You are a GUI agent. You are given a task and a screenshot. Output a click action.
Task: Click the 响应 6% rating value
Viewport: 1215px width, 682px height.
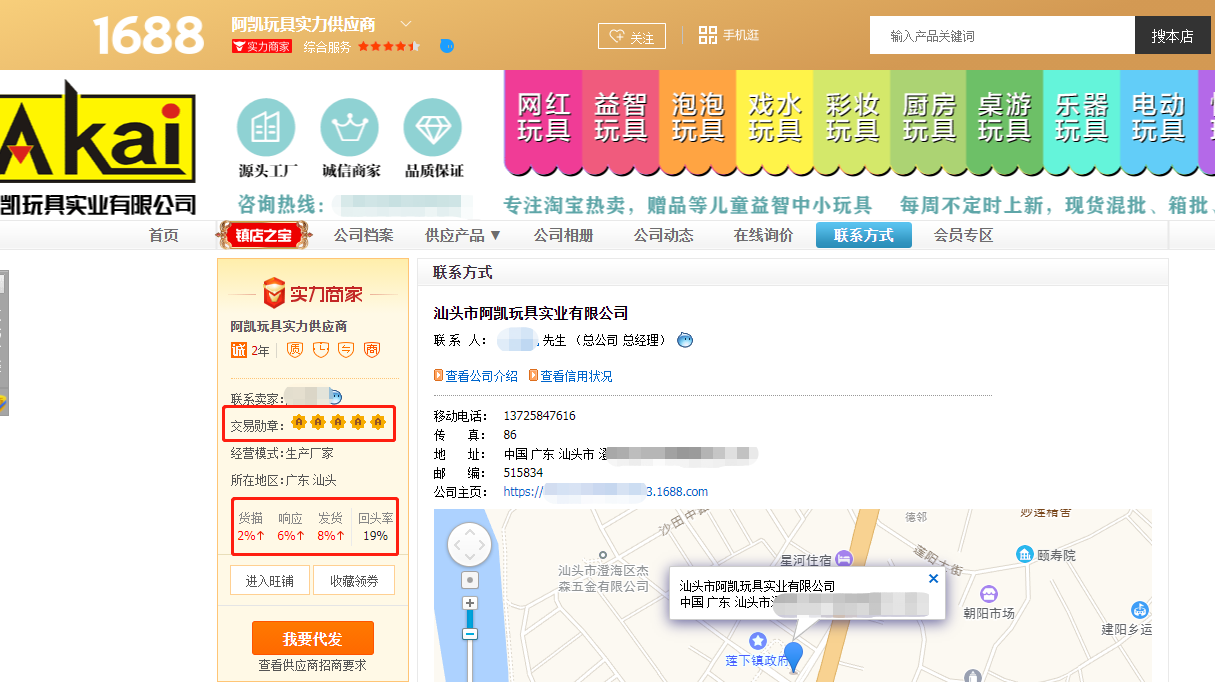[291, 535]
